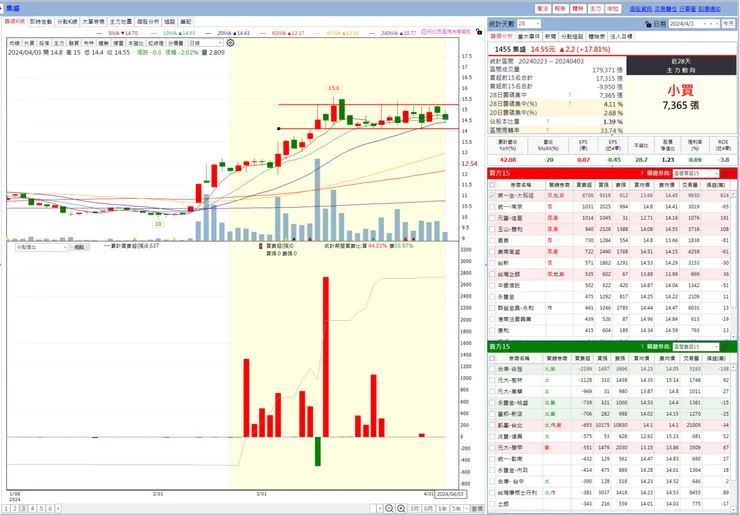
Task: Click the question mark icon in 買方15 header
Action: tap(642, 173)
